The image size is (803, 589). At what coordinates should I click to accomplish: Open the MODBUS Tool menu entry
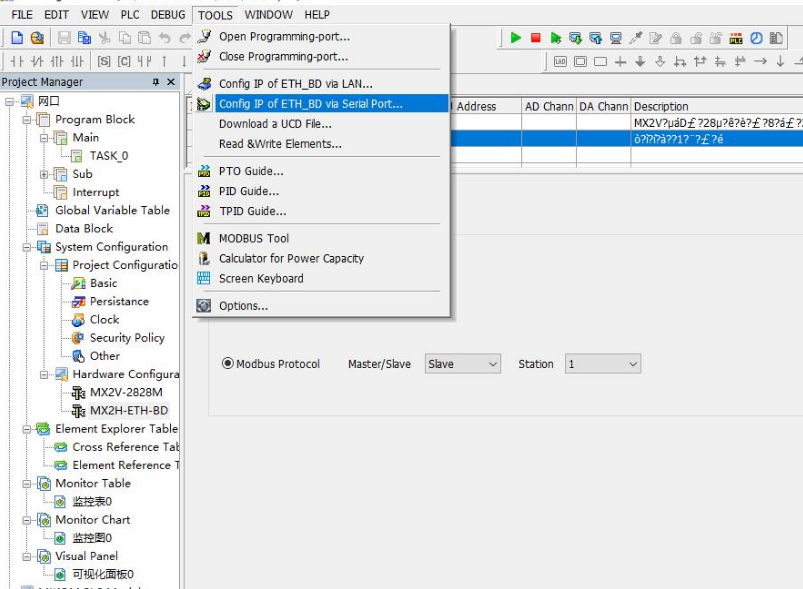[x=253, y=238]
